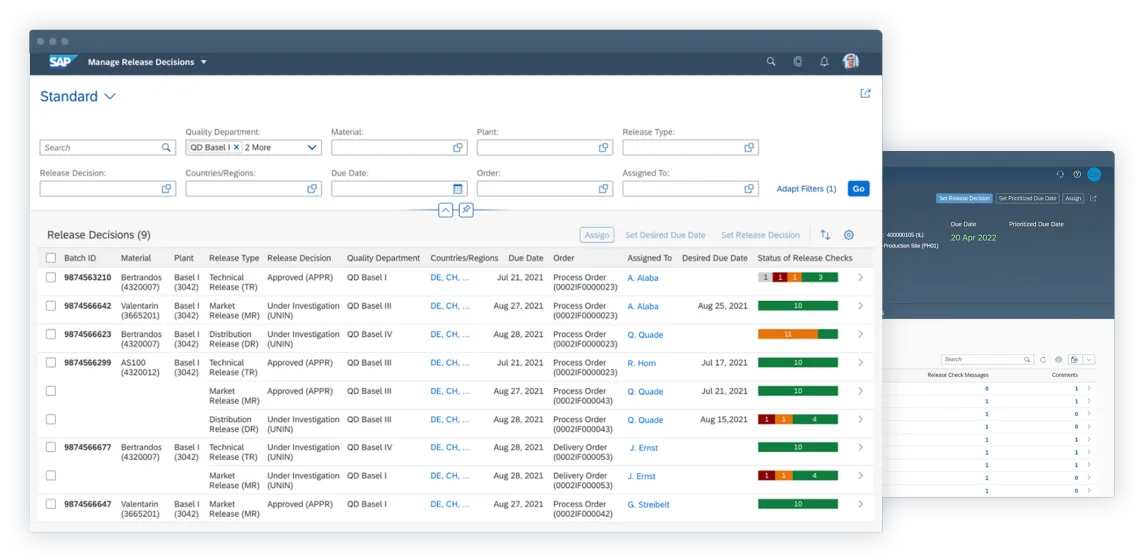Image resolution: width=1144 pixels, height=560 pixels.
Task: Check the row for batch 9874563210
Action: pyautogui.click(x=51, y=278)
